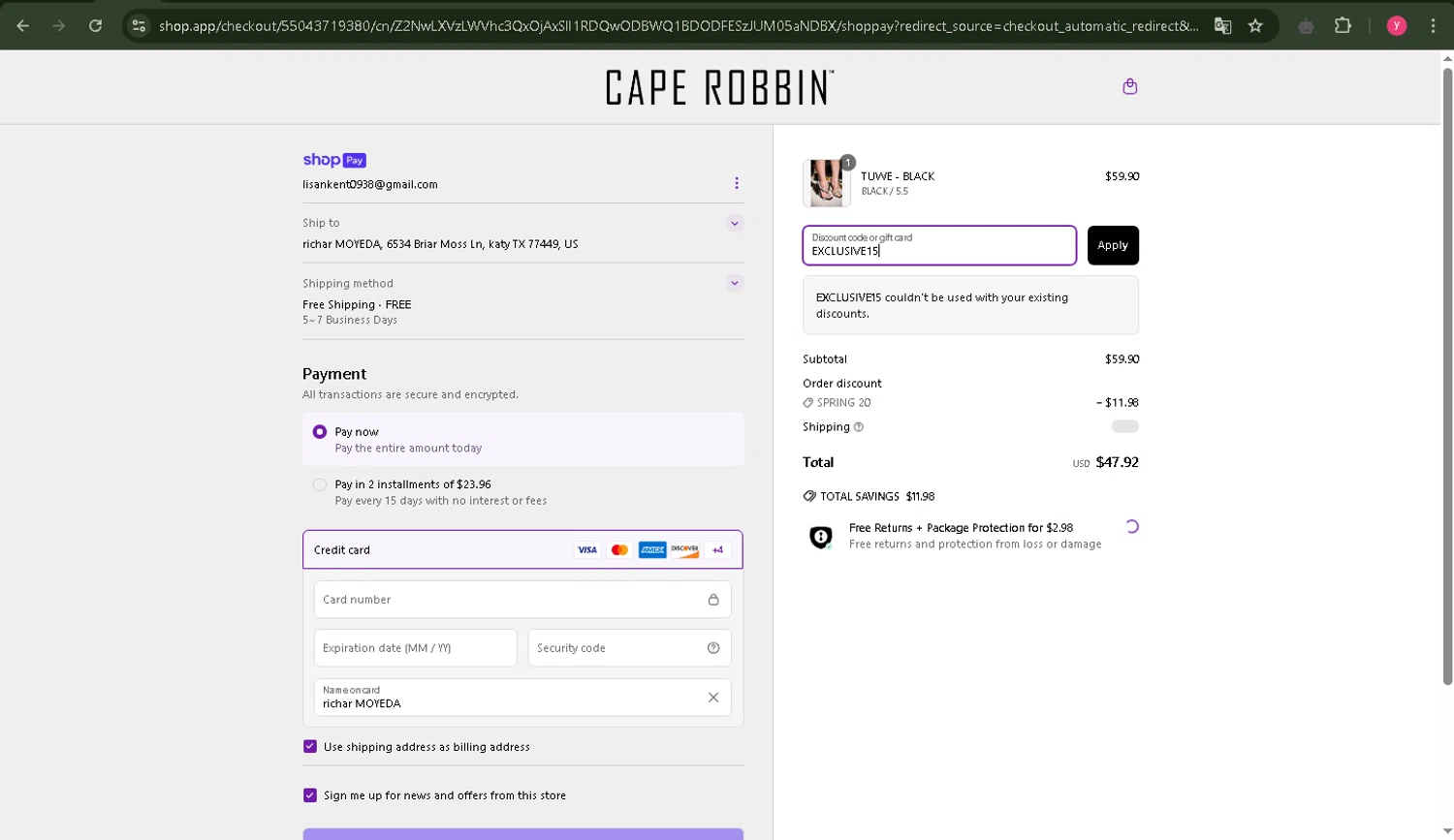Click the Total Savings tag icon

coord(809,496)
